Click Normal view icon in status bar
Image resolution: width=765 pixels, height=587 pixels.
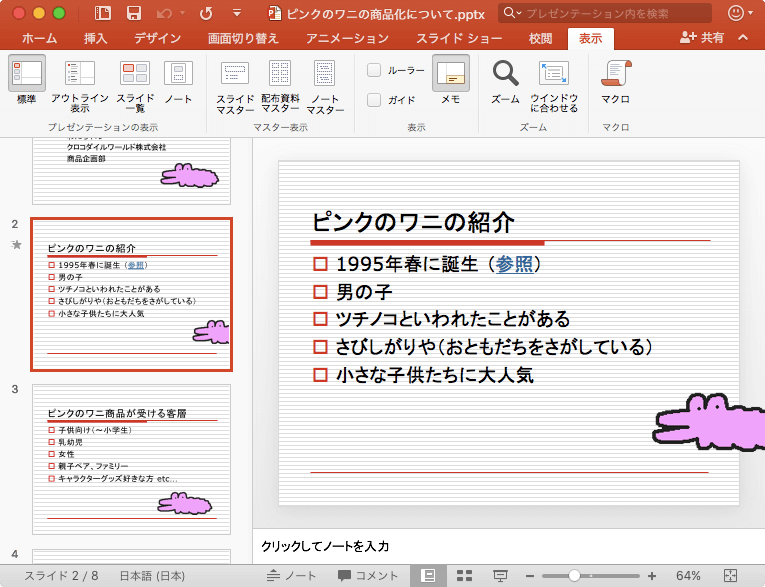click(428, 576)
